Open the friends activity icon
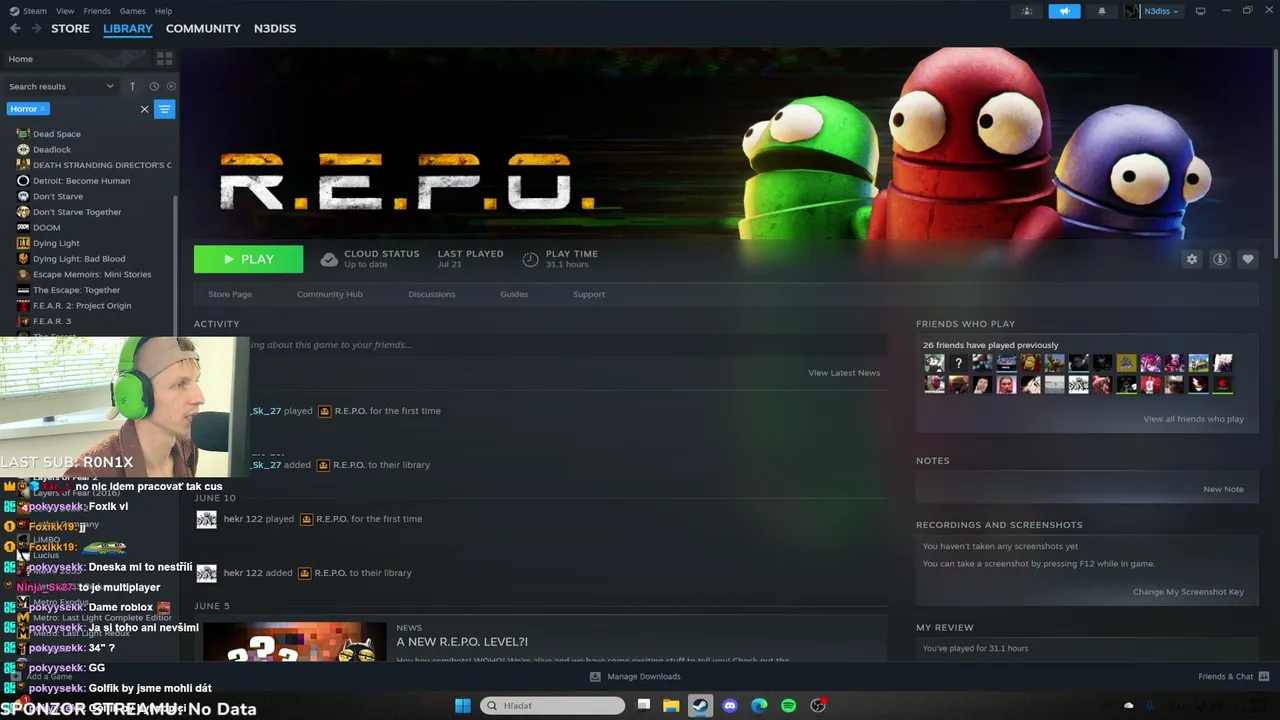 pyautogui.click(x=1027, y=11)
